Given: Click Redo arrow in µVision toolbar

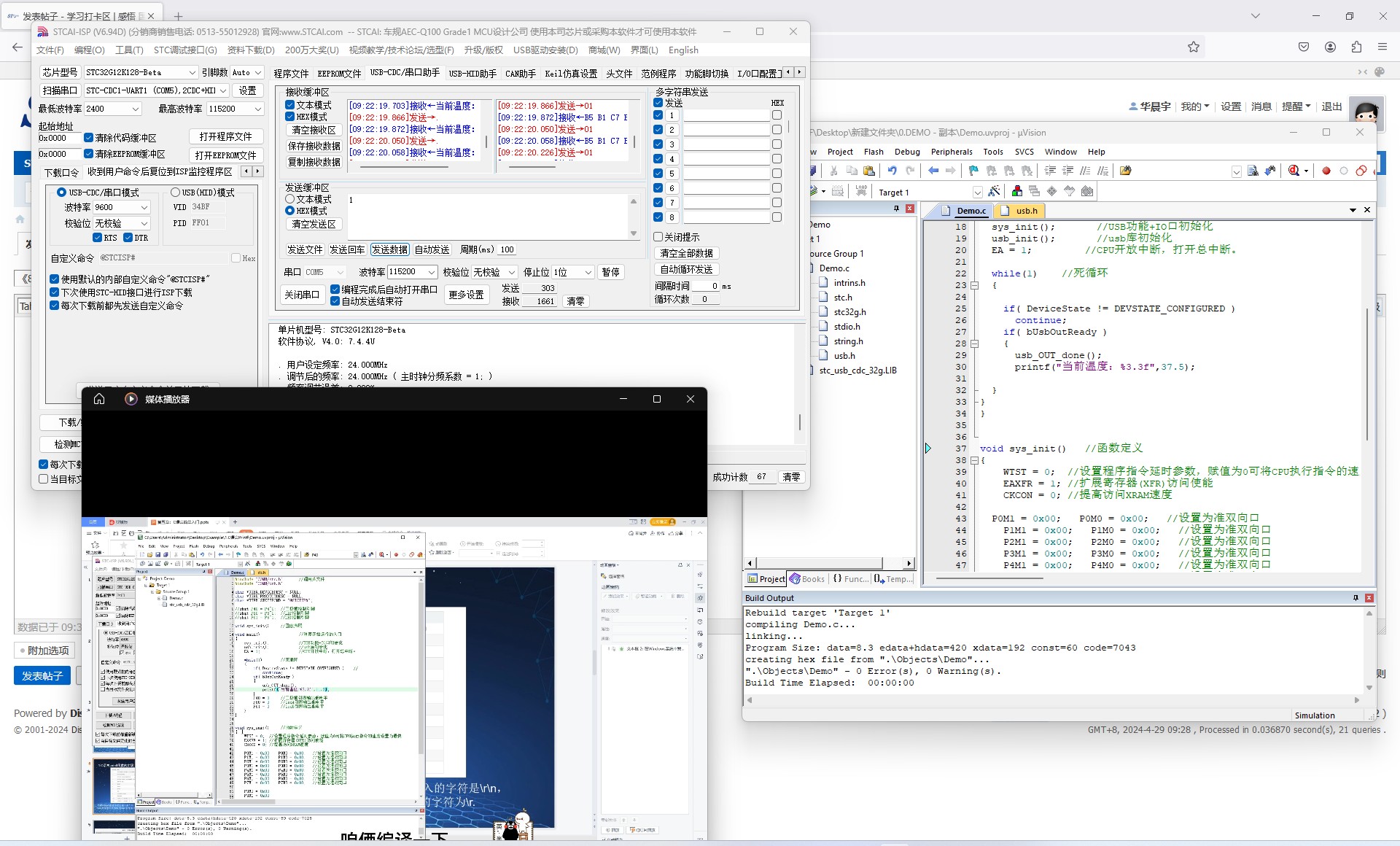Looking at the screenshot, I should point(910,171).
